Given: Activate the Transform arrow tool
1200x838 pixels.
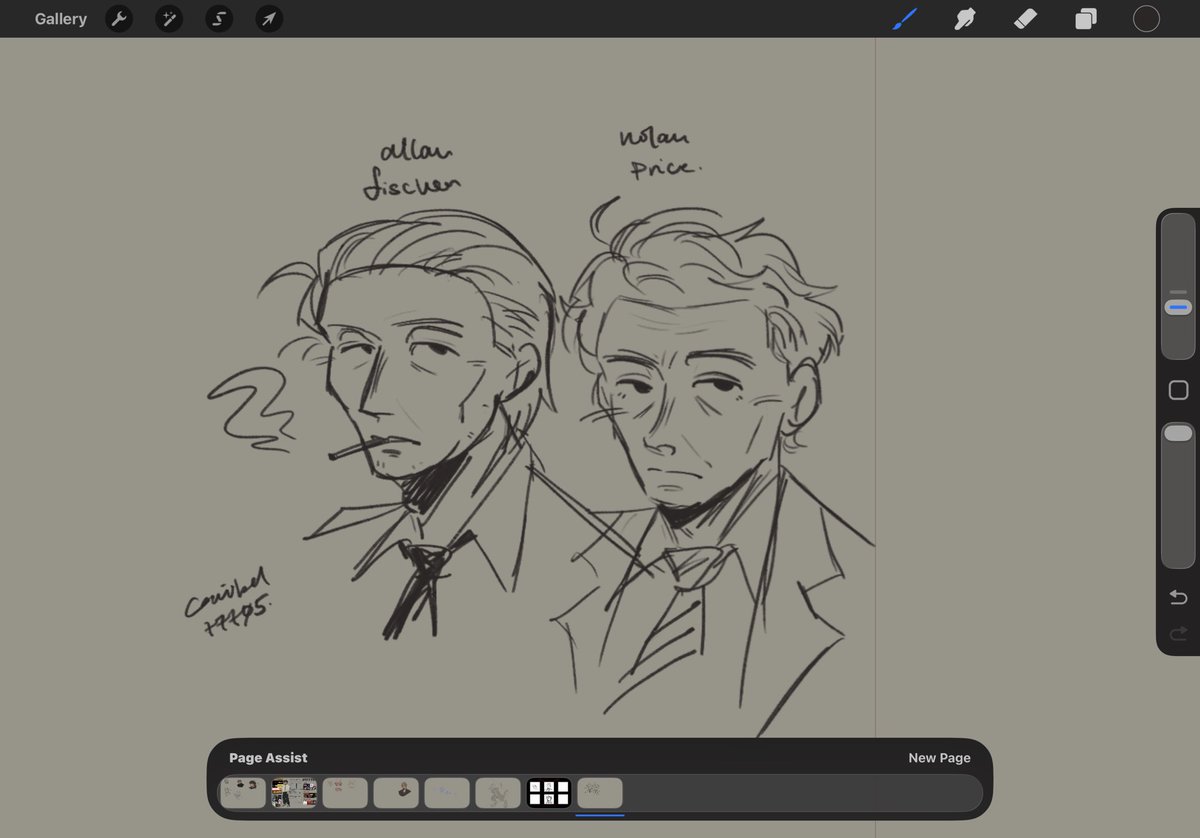Looking at the screenshot, I should click(x=269, y=19).
